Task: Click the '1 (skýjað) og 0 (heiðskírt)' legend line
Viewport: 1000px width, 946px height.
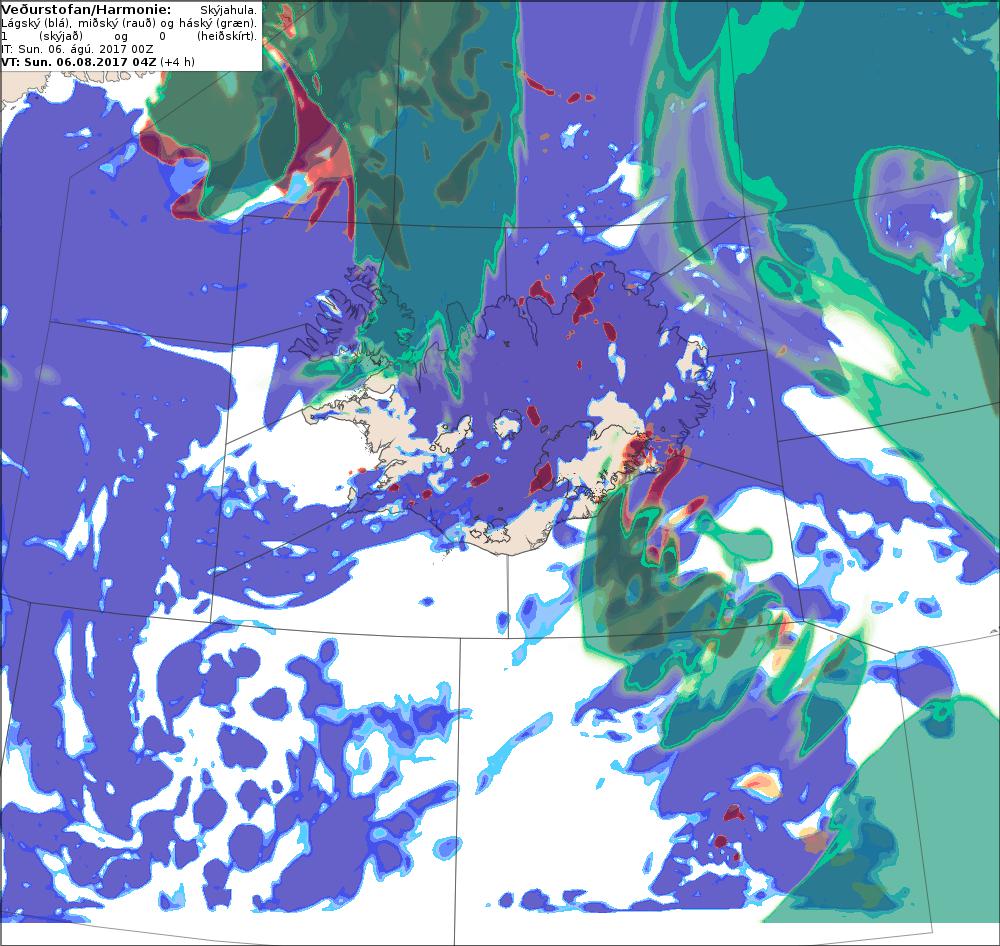Action: click(129, 36)
